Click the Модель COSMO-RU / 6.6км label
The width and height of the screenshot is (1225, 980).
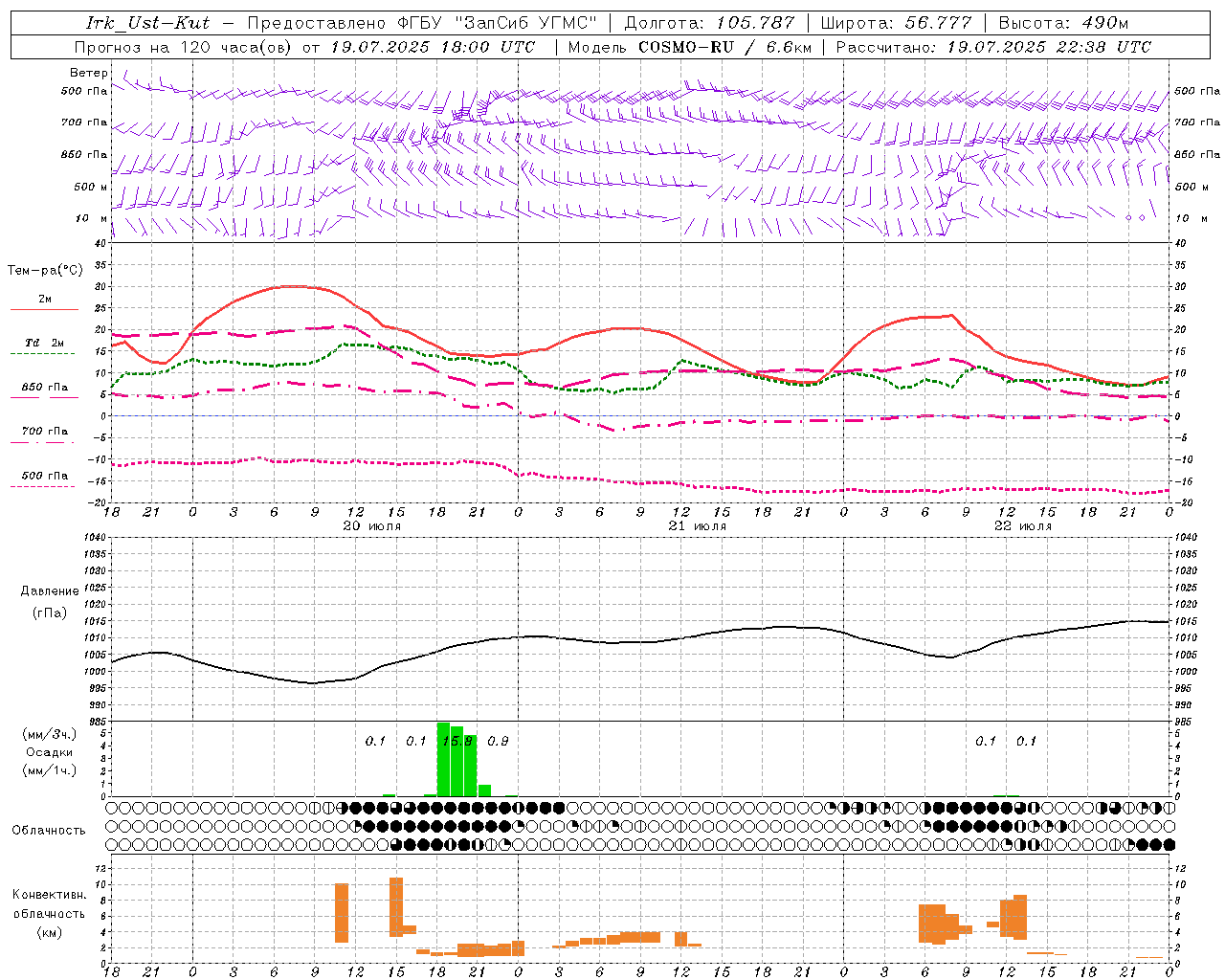[689, 47]
